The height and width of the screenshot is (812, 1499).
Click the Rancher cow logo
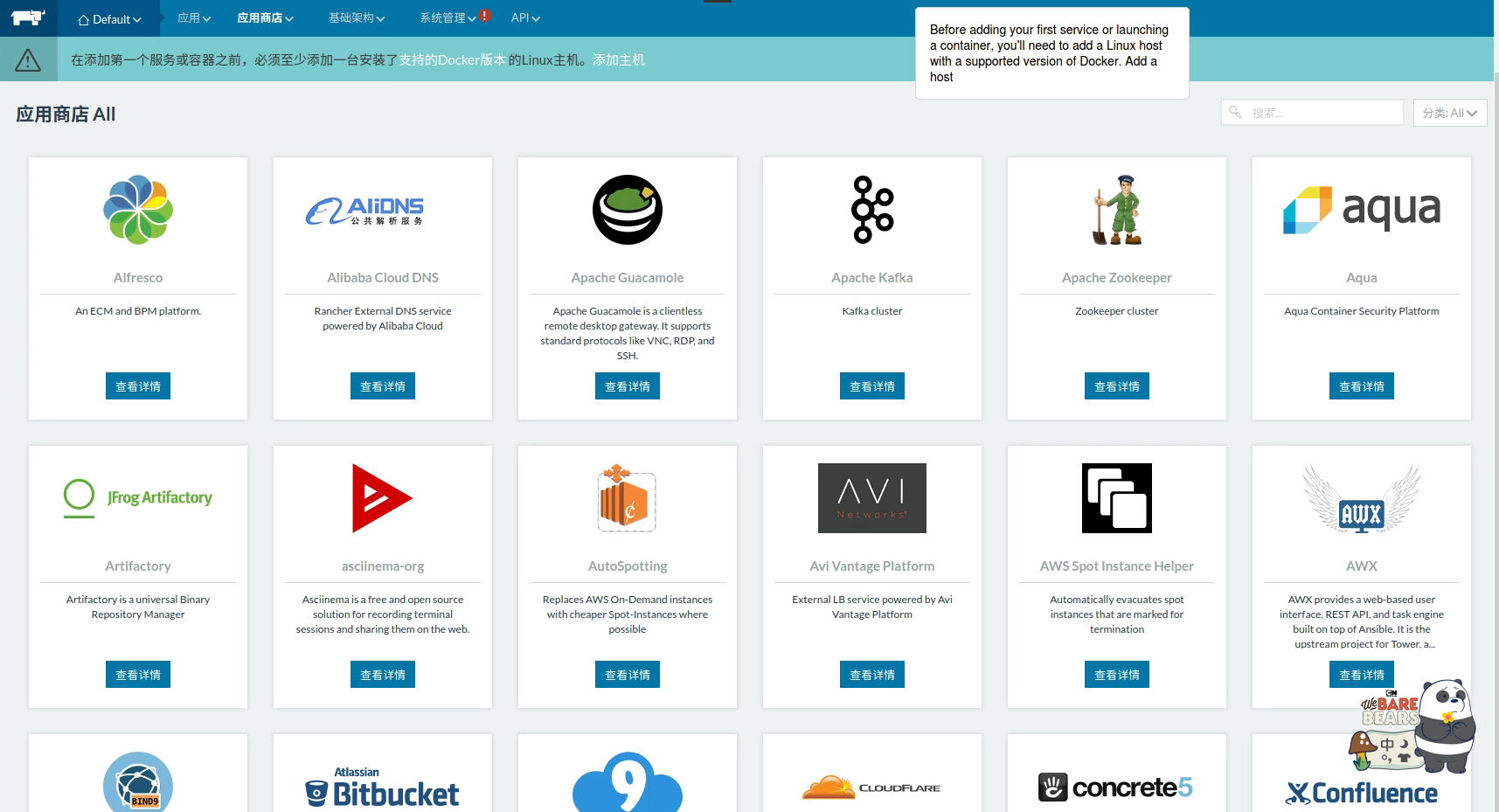28,17
